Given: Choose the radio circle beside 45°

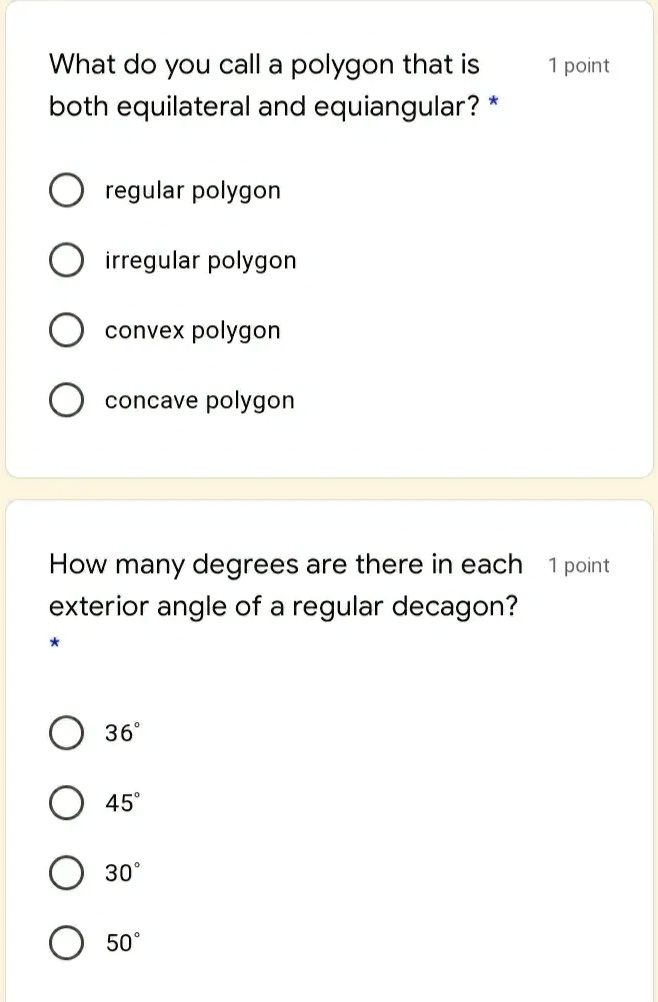Looking at the screenshot, I should [66, 803].
